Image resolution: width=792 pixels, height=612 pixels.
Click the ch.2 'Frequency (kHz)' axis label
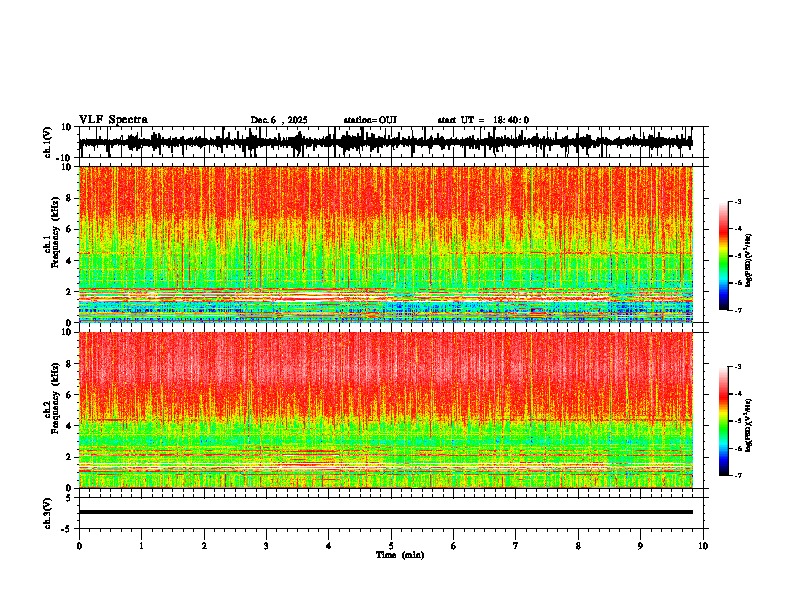[55, 398]
